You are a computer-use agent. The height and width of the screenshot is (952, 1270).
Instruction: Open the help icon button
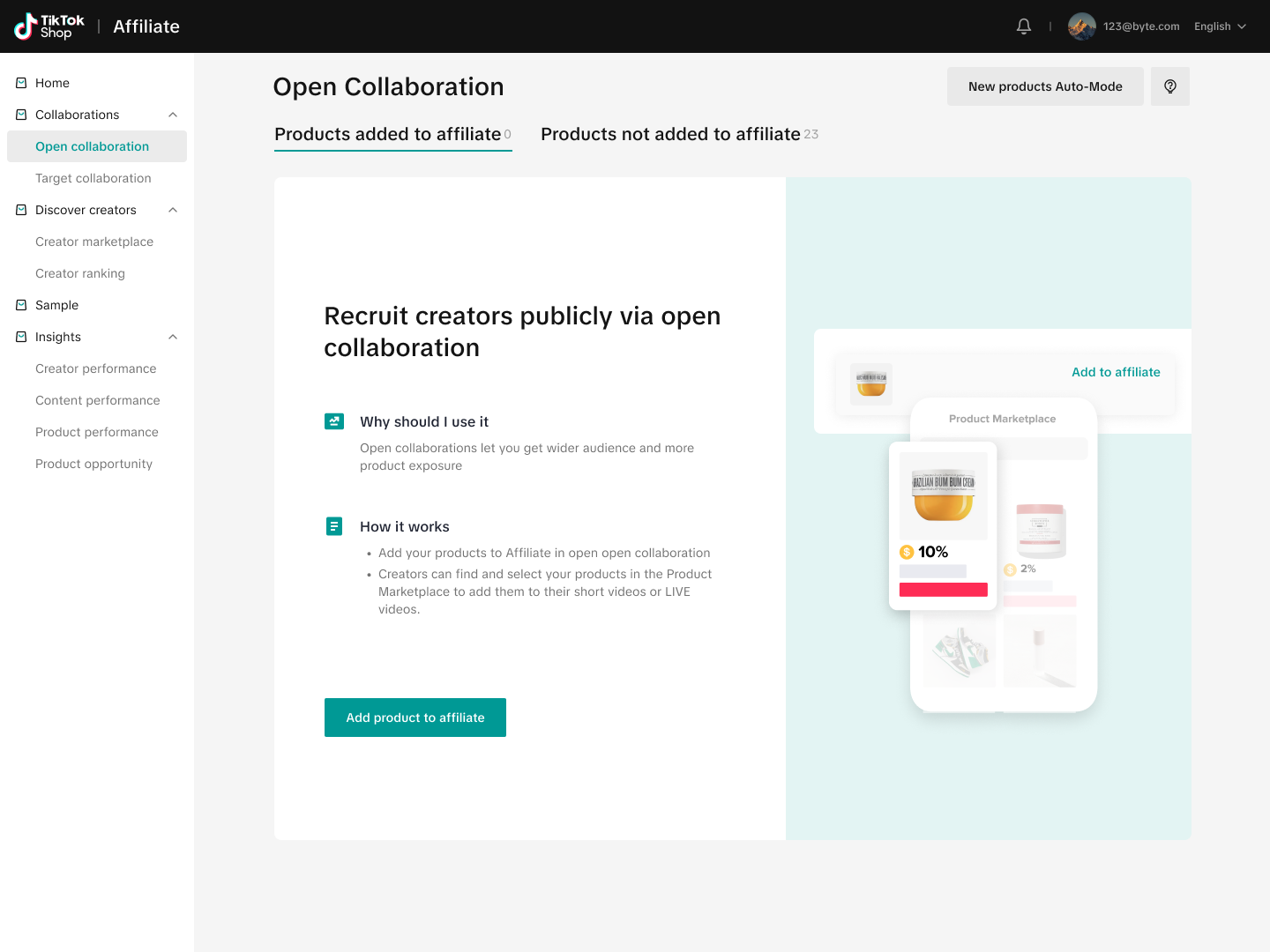click(1169, 86)
